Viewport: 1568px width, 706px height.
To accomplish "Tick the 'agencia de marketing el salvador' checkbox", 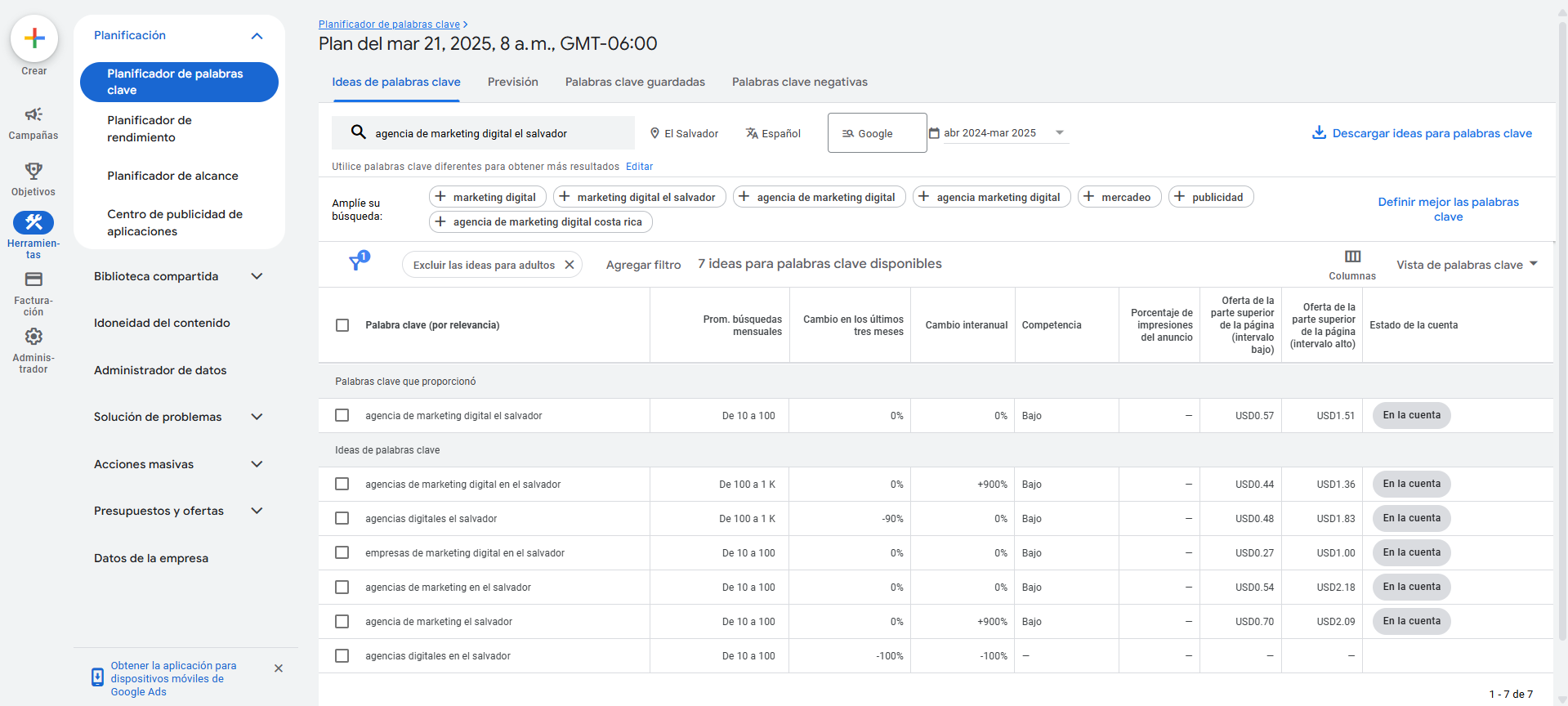I will tap(342, 622).
